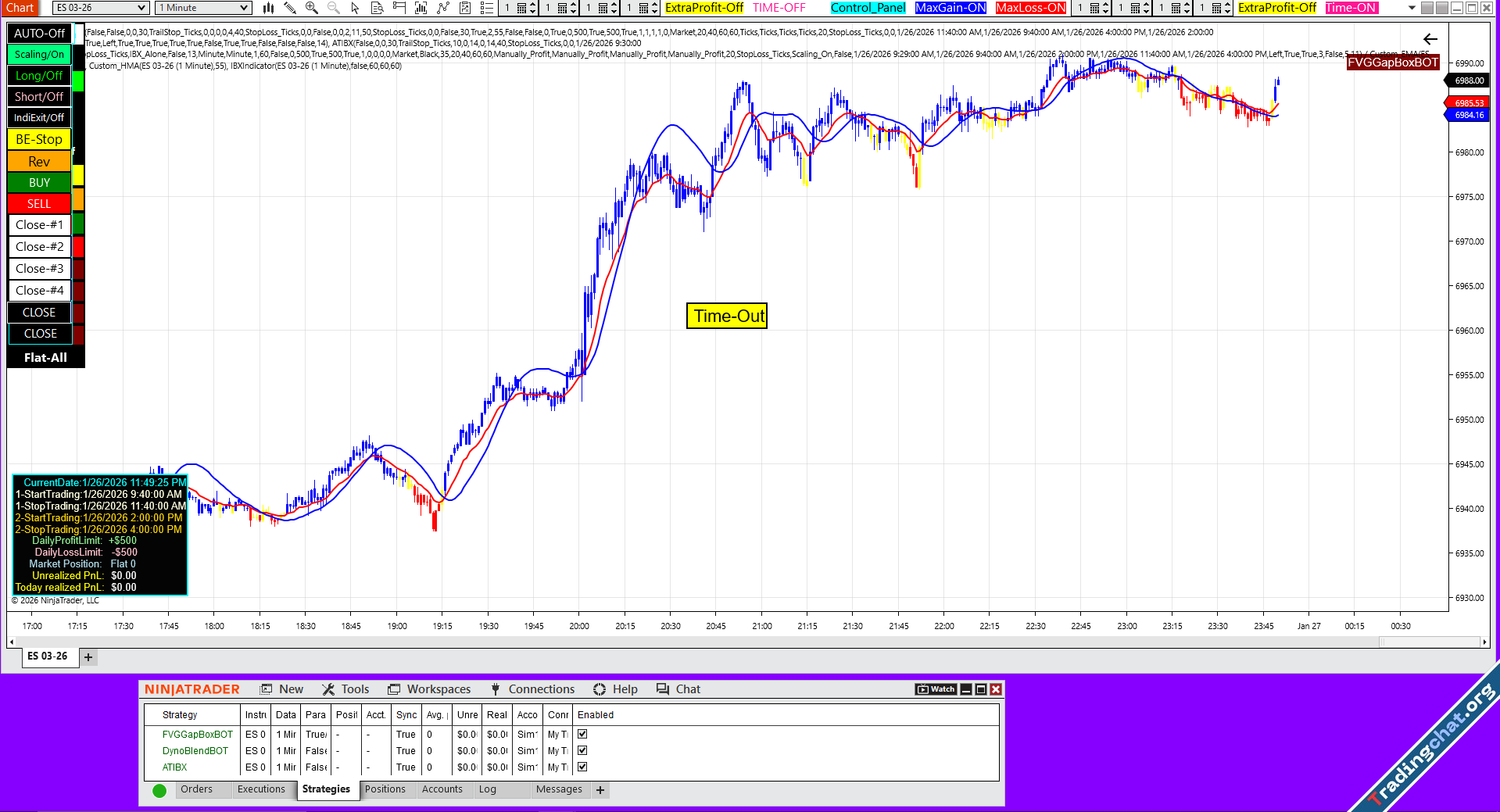
Task: Toggle Enabled checkbox for DynoBlendBOT
Action: tap(582, 750)
